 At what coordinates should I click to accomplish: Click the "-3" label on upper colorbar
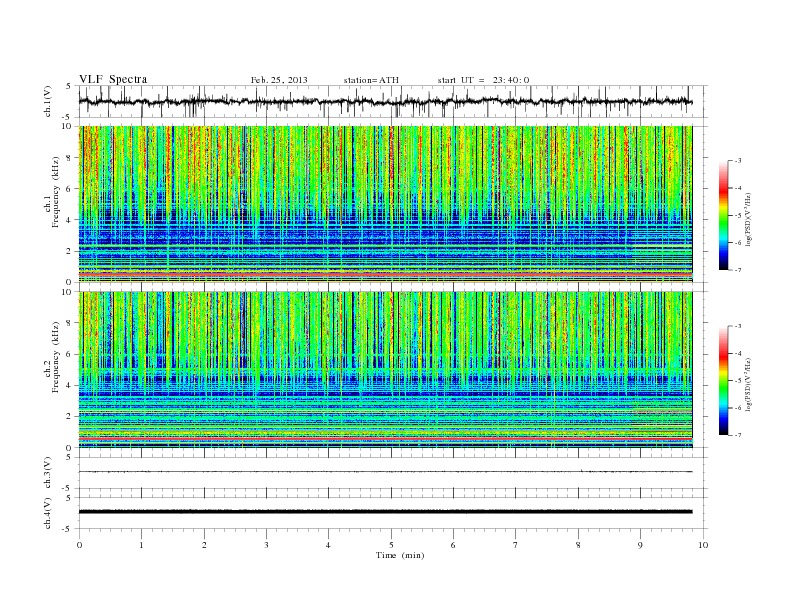click(738, 161)
